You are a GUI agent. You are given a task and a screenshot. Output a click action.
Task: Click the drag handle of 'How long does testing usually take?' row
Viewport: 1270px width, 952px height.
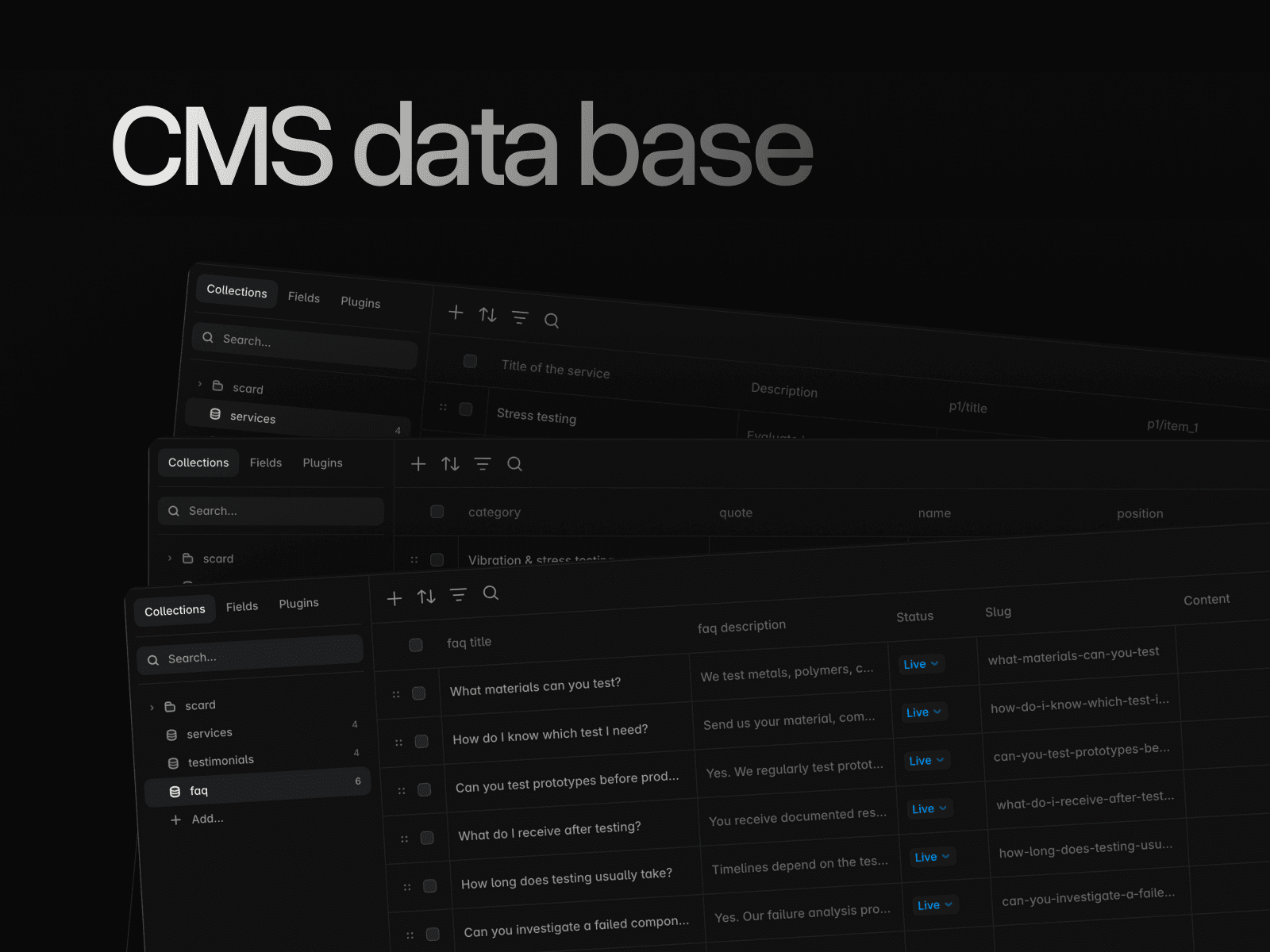407,887
